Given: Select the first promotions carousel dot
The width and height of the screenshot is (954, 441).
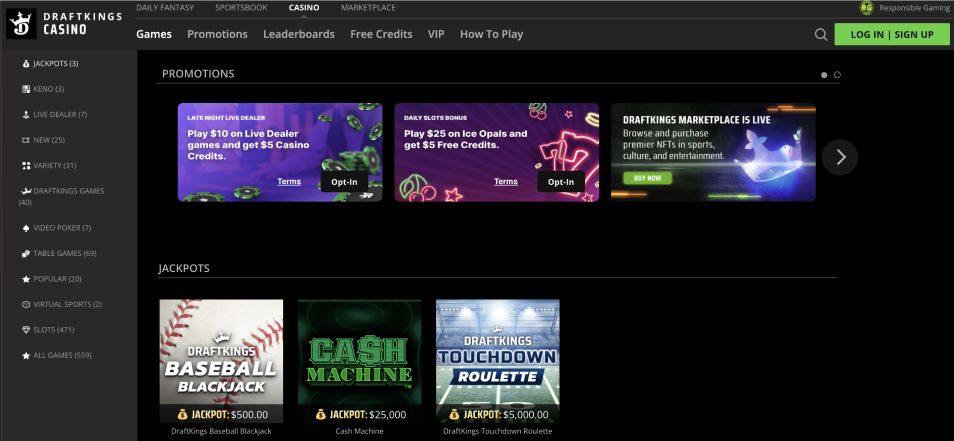Looking at the screenshot, I should pyautogui.click(x=824, y=75).
